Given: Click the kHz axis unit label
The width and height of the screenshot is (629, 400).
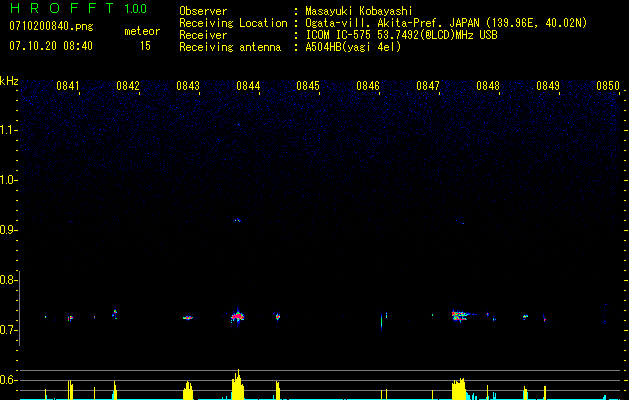Looking at the screenshot, I should [9, 81].
